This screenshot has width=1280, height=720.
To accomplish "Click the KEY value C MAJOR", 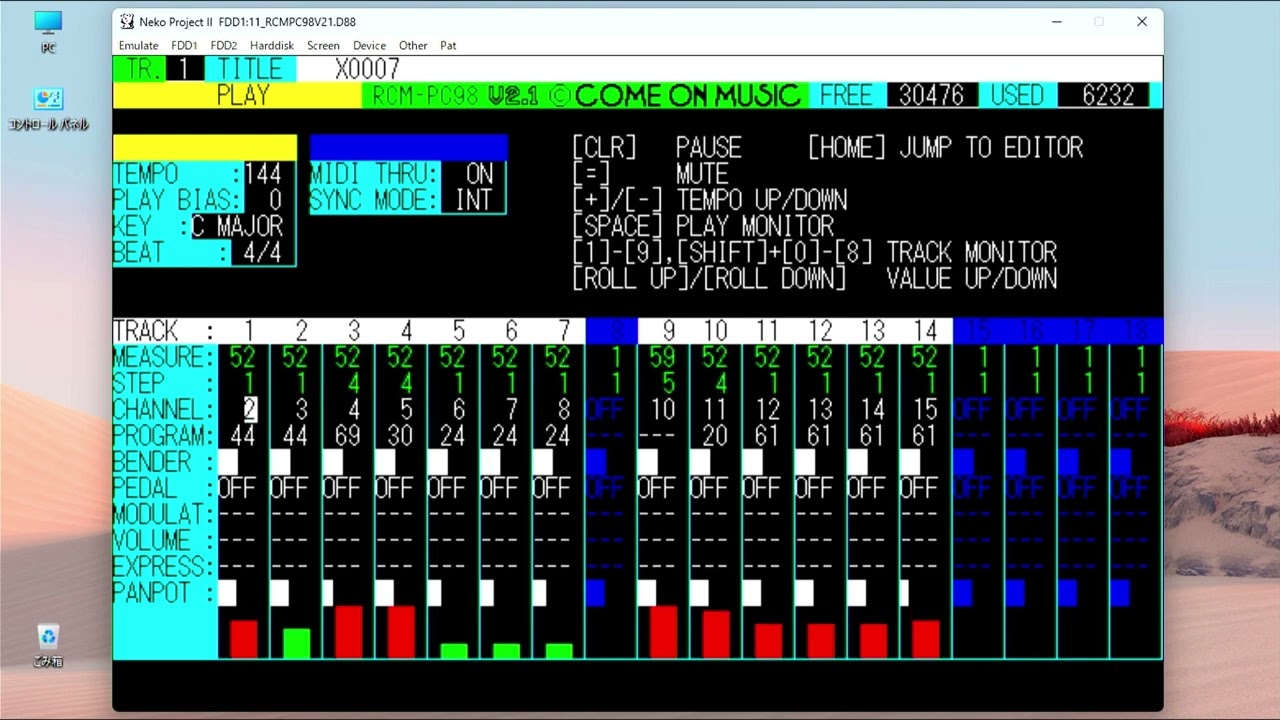I will tap(237, 226).
